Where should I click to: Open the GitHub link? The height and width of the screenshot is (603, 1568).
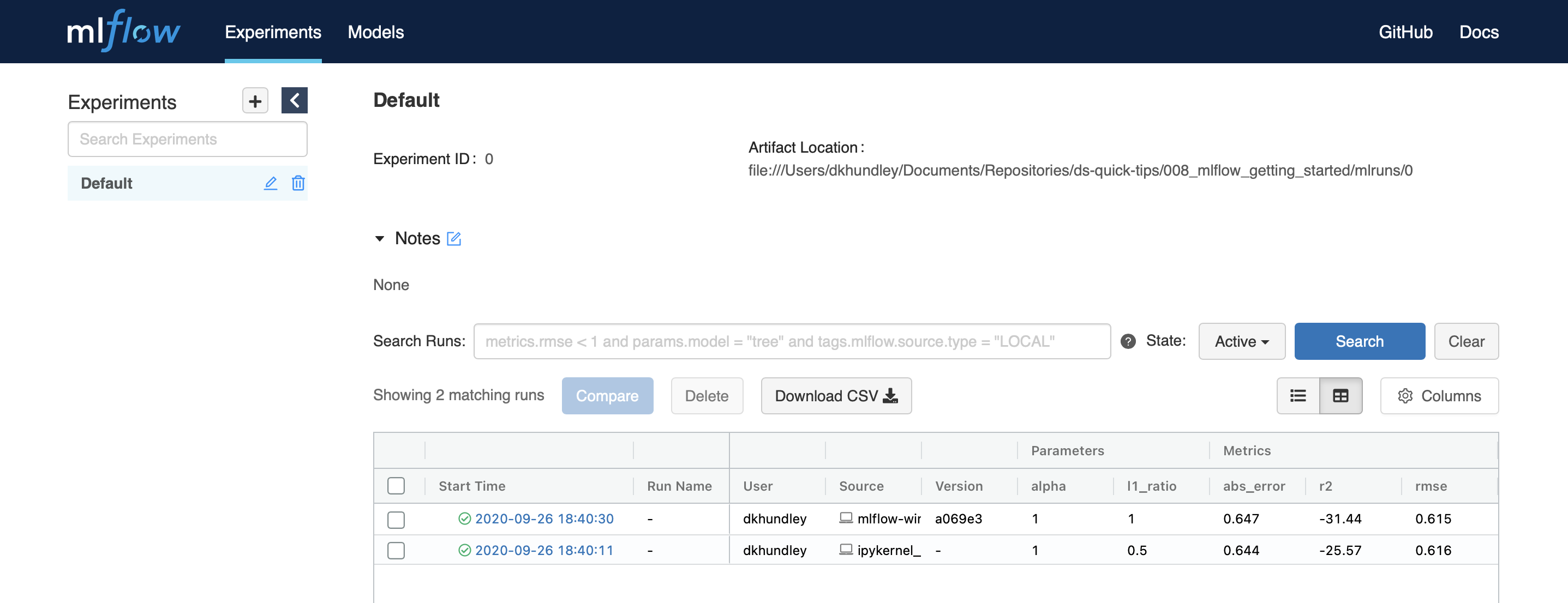(1405, 32)
